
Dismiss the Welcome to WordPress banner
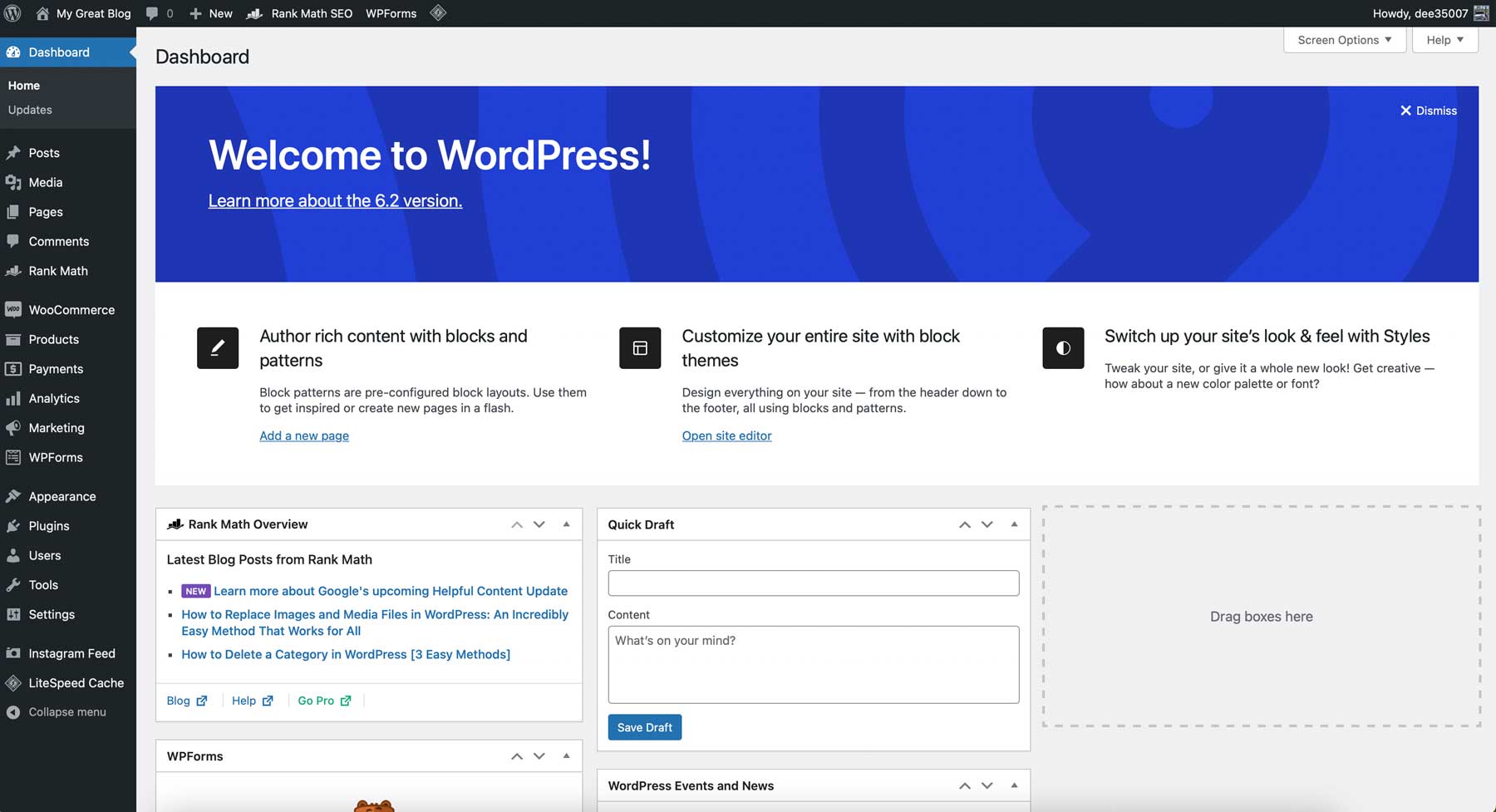(1428, 110)
